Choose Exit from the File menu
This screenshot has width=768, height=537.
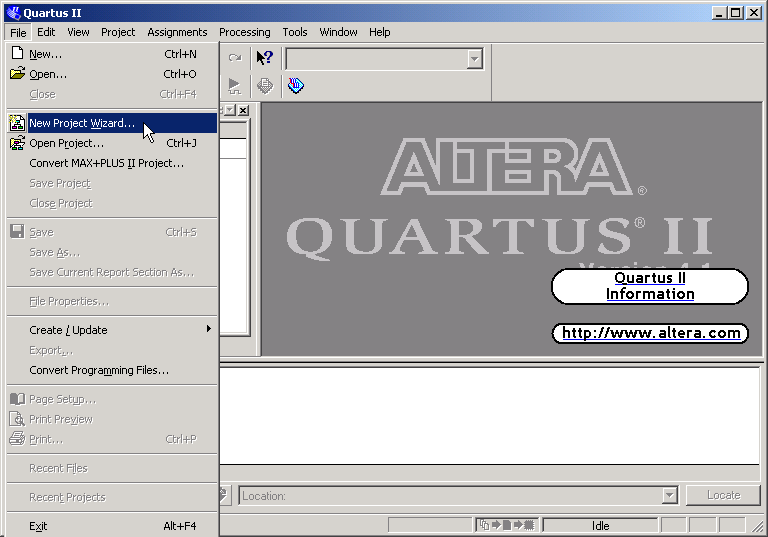point(112,526)
